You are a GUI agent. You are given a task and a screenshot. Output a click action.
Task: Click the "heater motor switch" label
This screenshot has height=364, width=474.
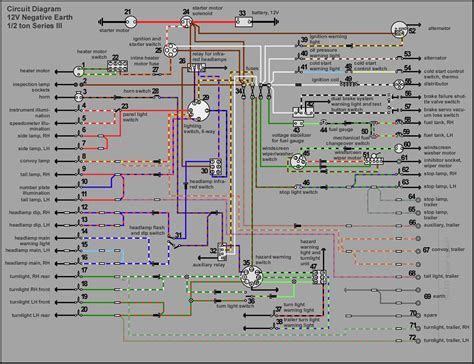tap(92, 54)
